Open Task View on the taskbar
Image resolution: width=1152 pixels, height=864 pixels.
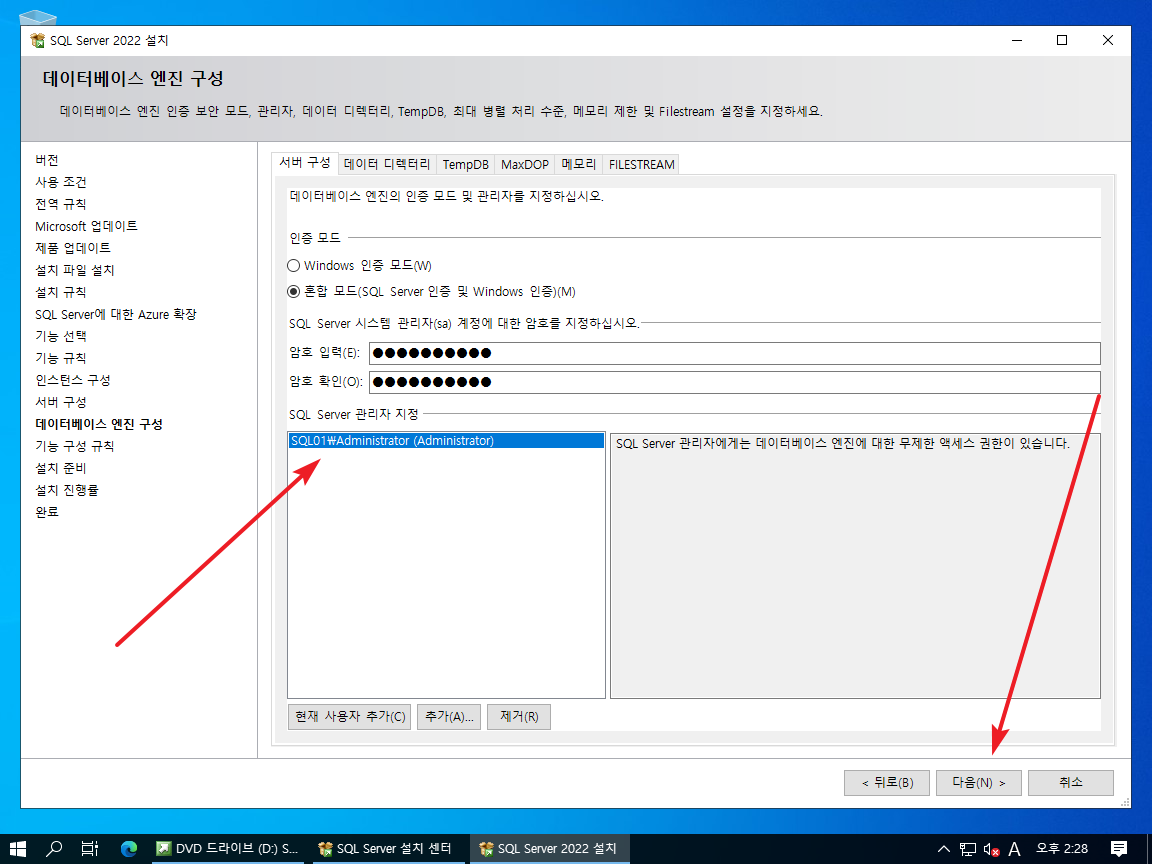(90, 849)
